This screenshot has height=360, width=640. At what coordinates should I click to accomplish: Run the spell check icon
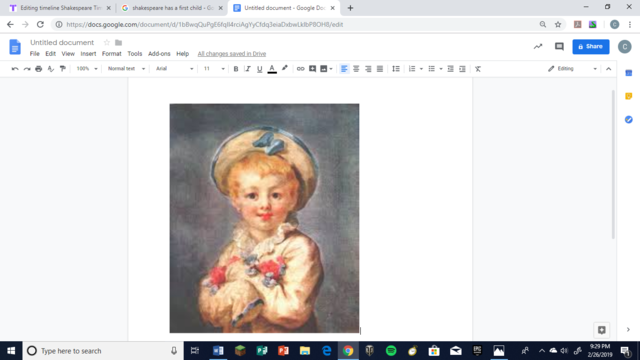pyautogui.click(x=51, y=69)
